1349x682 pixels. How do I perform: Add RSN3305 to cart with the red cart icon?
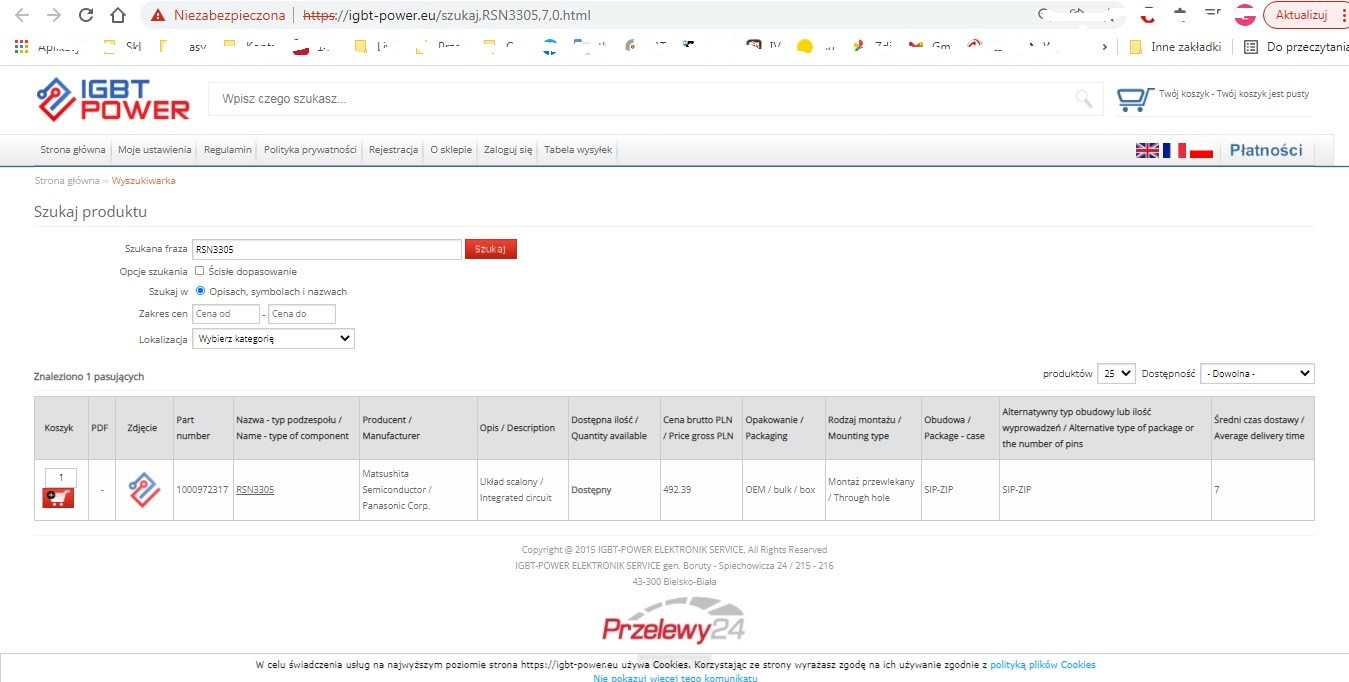coord(59,498)
